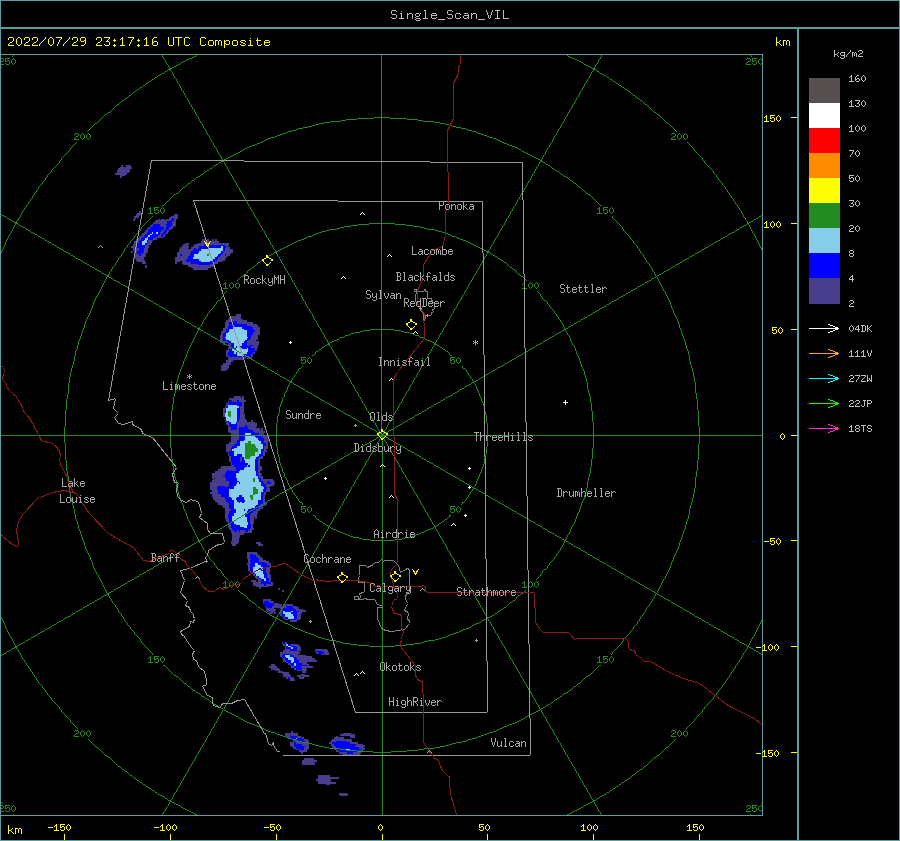Click the green VIL core west of Sundre
900x841 pixels.
point(251,448)
